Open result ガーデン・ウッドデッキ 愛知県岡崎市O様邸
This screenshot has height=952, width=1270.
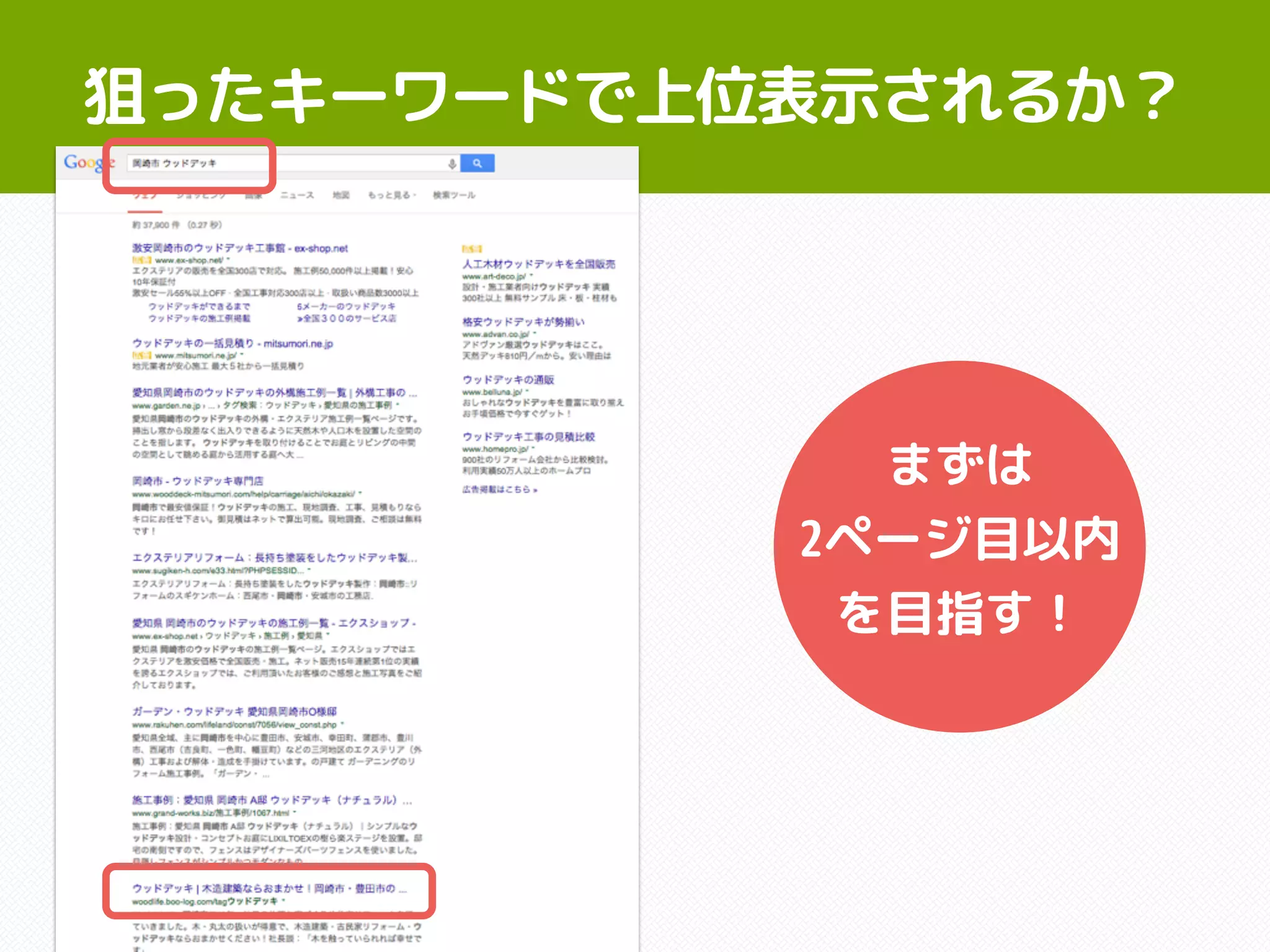[x=234, y=712]
